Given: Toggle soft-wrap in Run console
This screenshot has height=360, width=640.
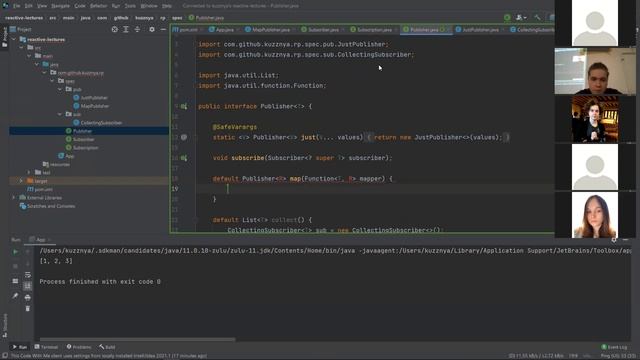Looking at the screenshot, I should 27,275.
